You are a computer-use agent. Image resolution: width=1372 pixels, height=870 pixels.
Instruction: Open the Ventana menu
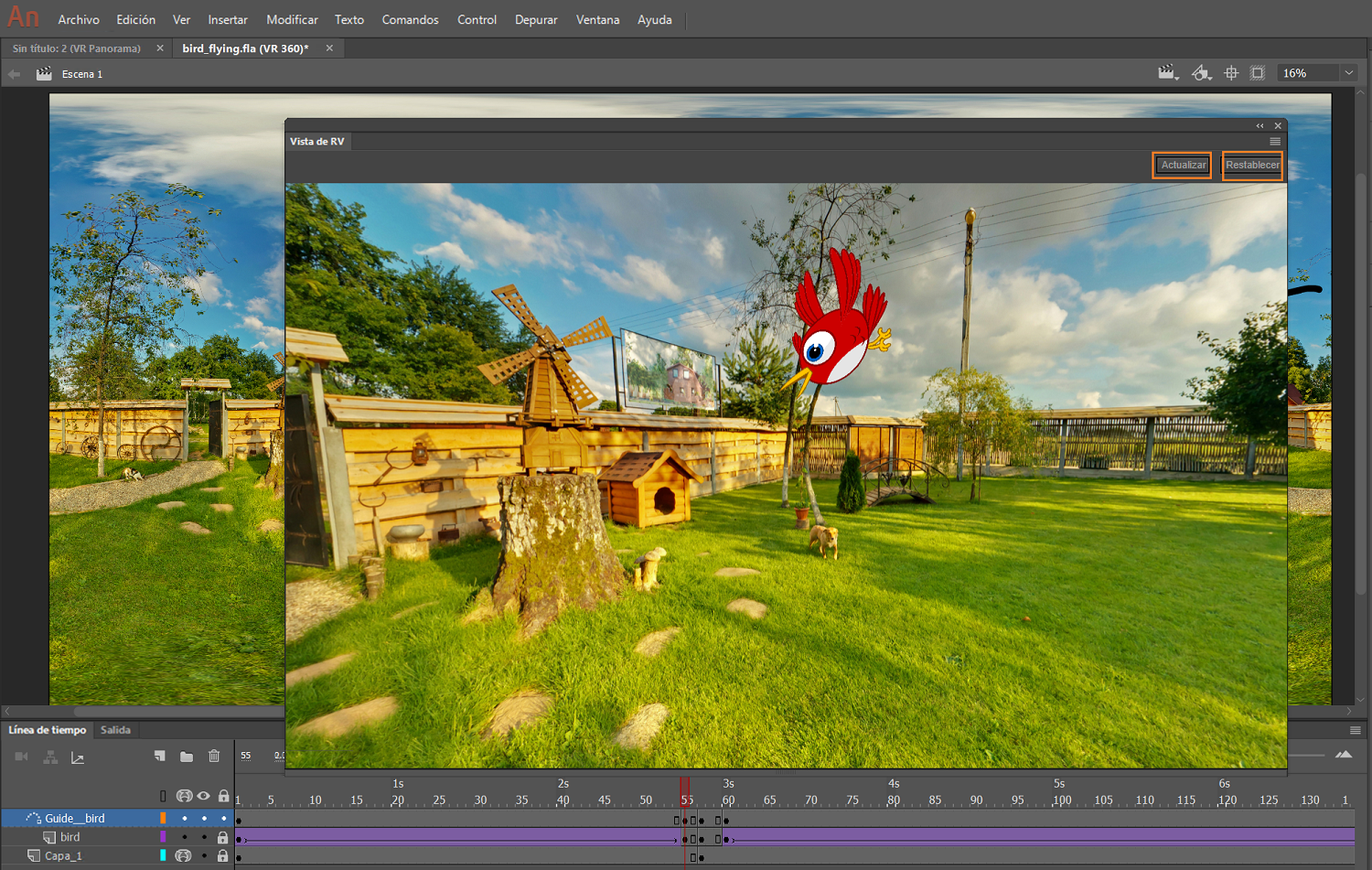click(597, 19)
